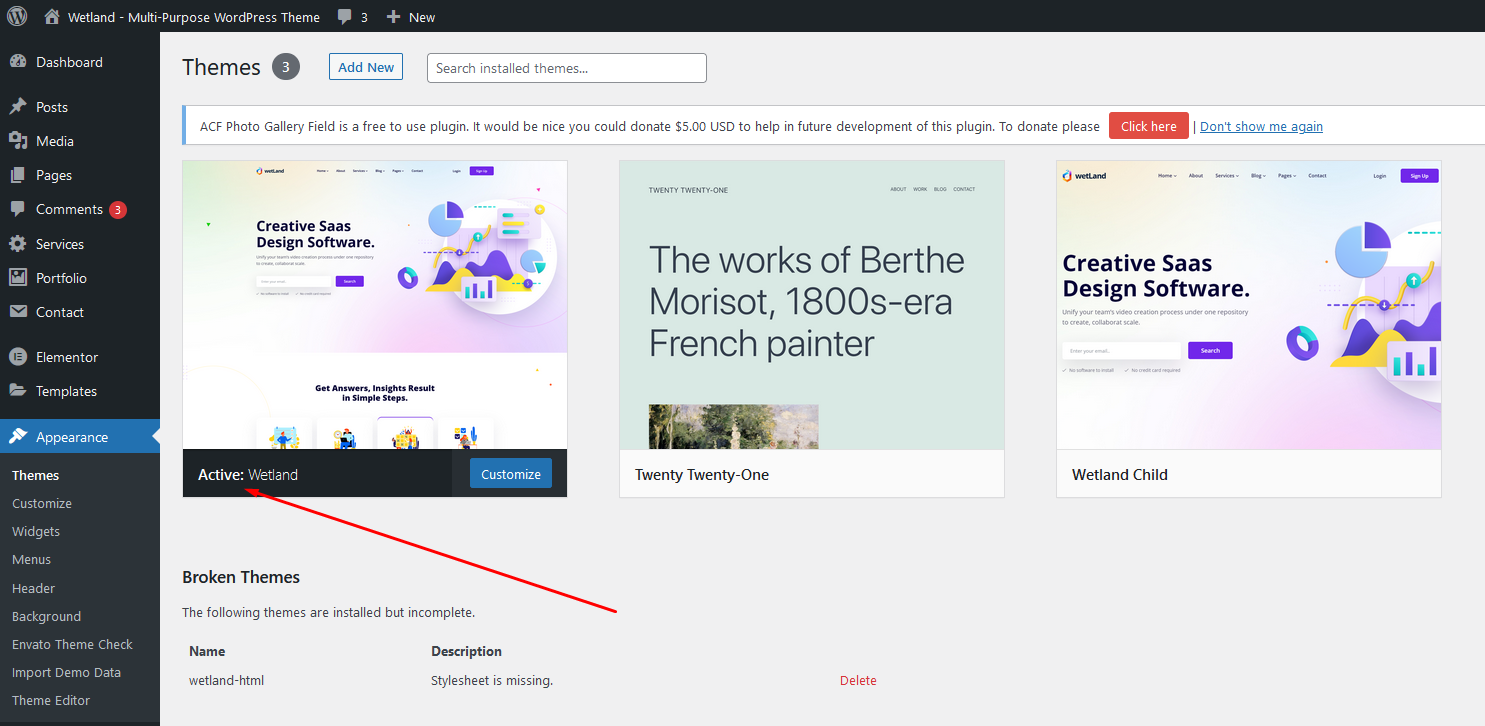Go to the Widgets submenu
This screenshot has height=726, width=1485.
tap(36, 531)
